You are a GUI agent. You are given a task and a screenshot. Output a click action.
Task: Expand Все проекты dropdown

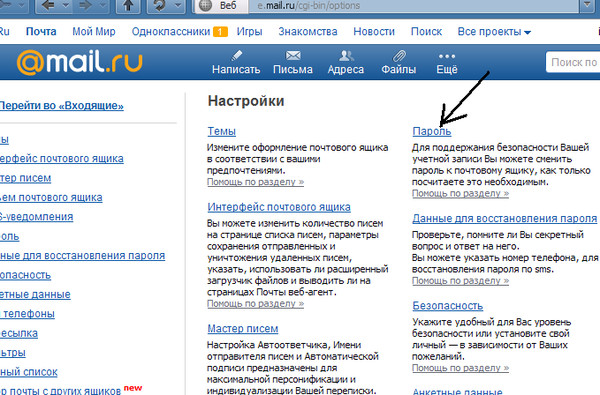point(494,32)
